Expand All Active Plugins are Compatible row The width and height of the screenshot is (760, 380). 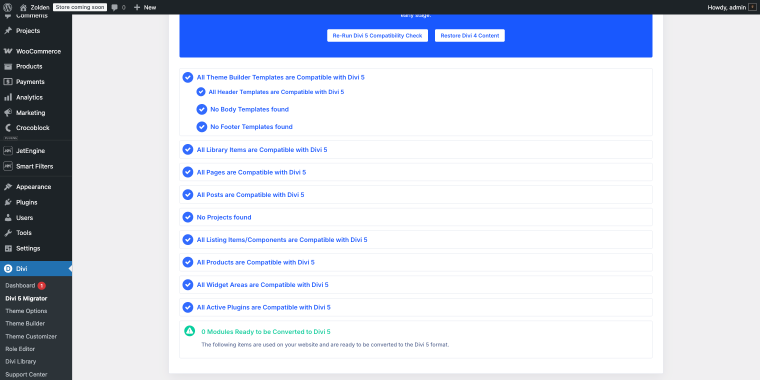pyautogui.click(x=416, y=307)
